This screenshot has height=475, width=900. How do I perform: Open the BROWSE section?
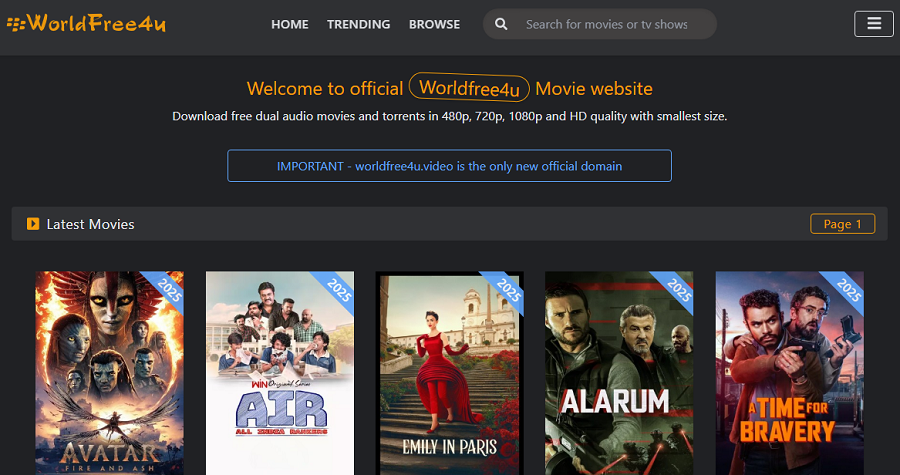[x=435, y=24]
